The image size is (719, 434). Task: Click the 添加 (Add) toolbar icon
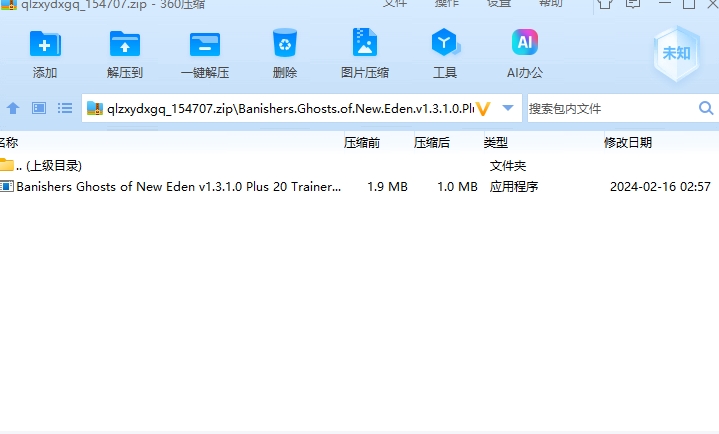[x=45, y=44]
